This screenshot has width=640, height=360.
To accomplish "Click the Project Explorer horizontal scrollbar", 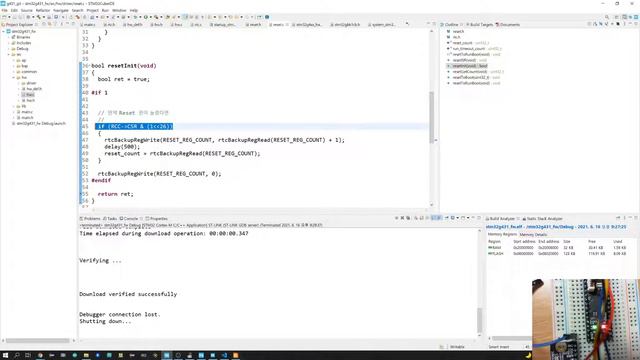I will (38, 340).
